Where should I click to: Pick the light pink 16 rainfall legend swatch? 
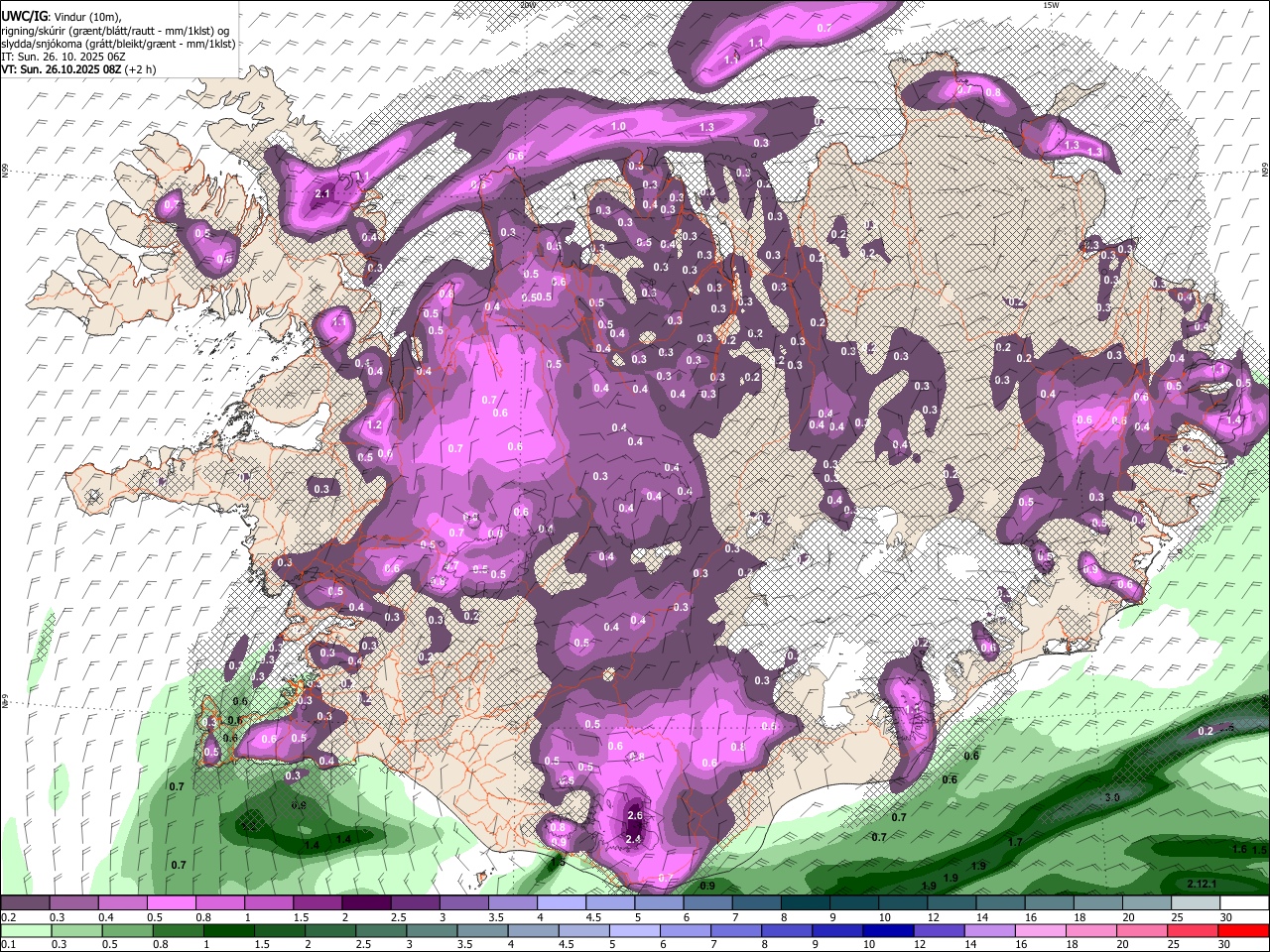pos(1040,931)
